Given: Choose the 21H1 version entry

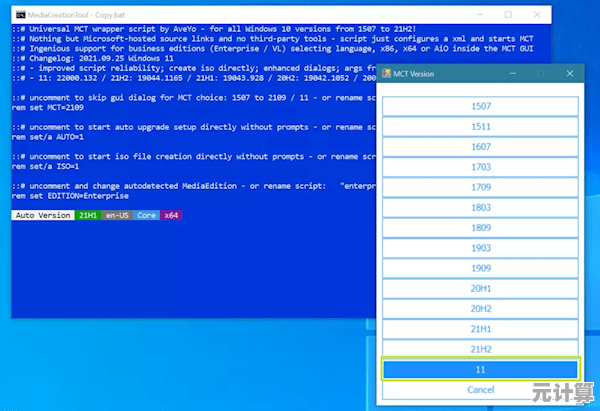Looking at the screenshot, I should (480, 328).
